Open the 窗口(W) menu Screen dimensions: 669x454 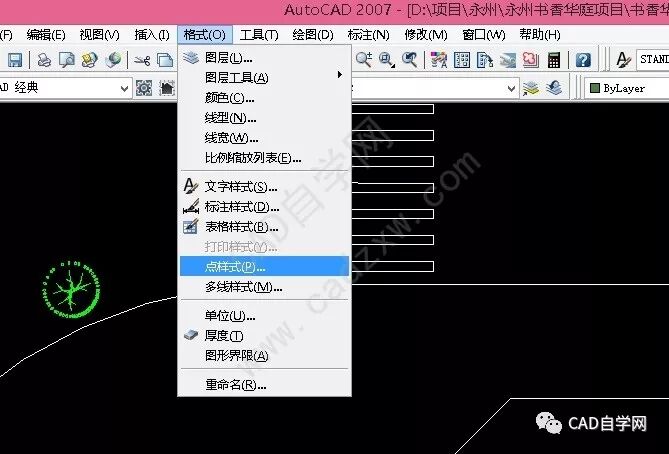[483, 35]
